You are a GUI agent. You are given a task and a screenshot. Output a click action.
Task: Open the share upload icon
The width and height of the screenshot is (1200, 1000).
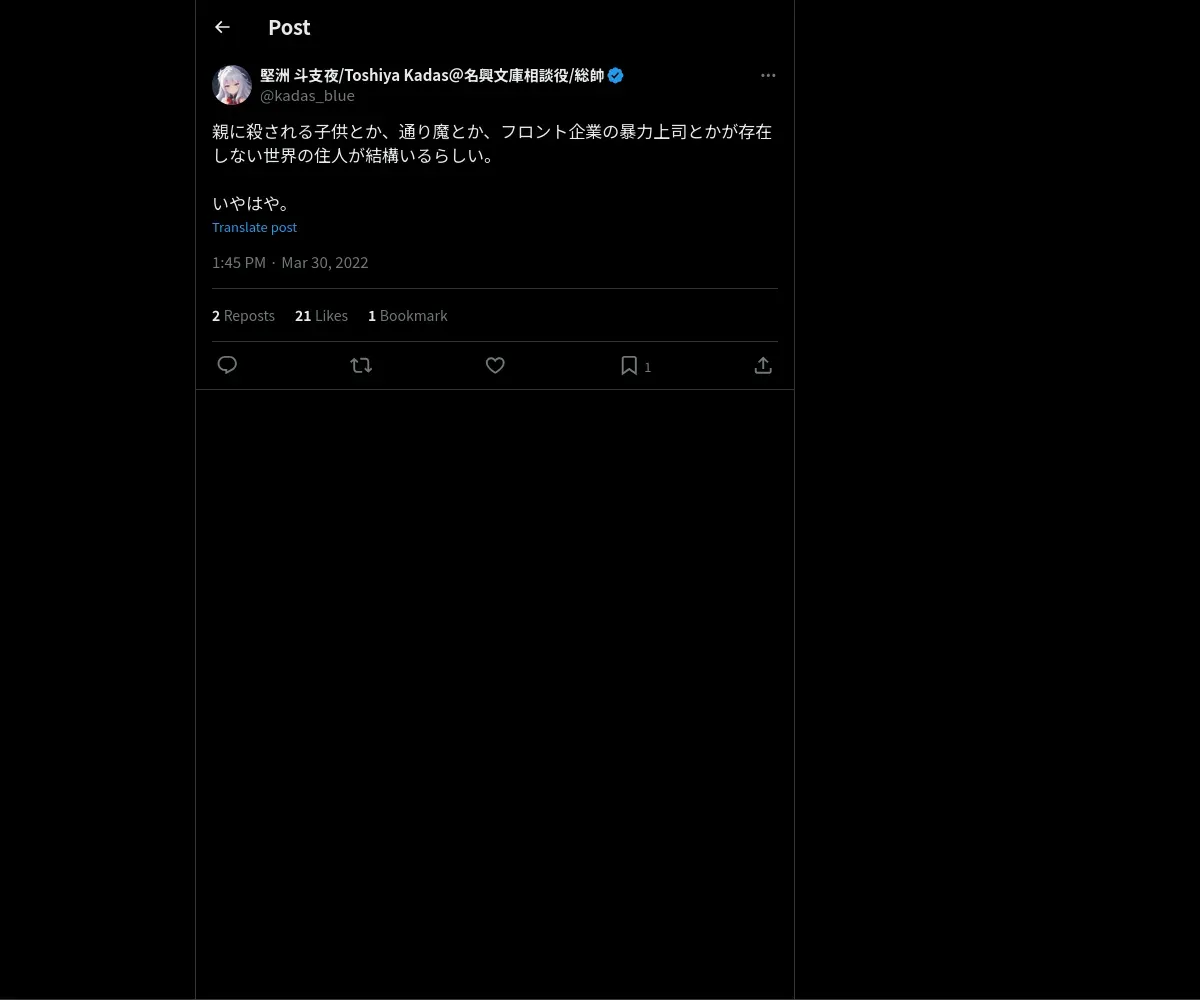click(763, 365)
